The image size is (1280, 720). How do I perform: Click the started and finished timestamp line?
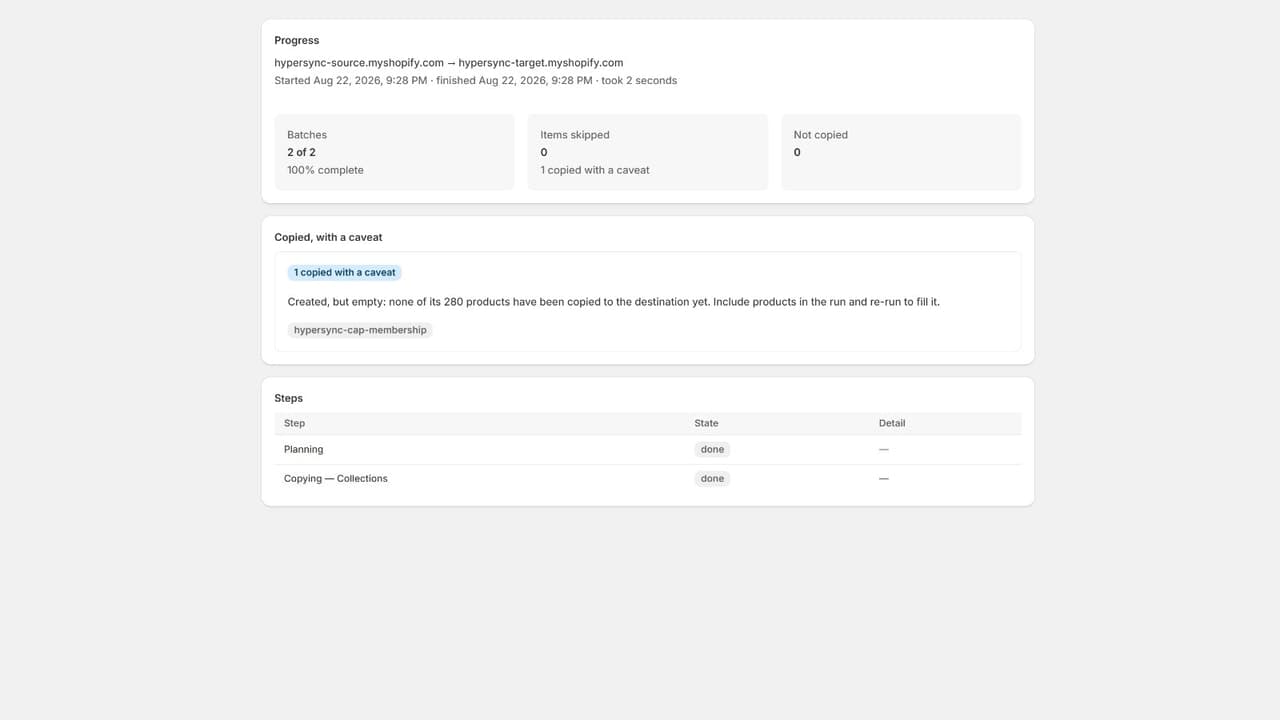point(476,80)
